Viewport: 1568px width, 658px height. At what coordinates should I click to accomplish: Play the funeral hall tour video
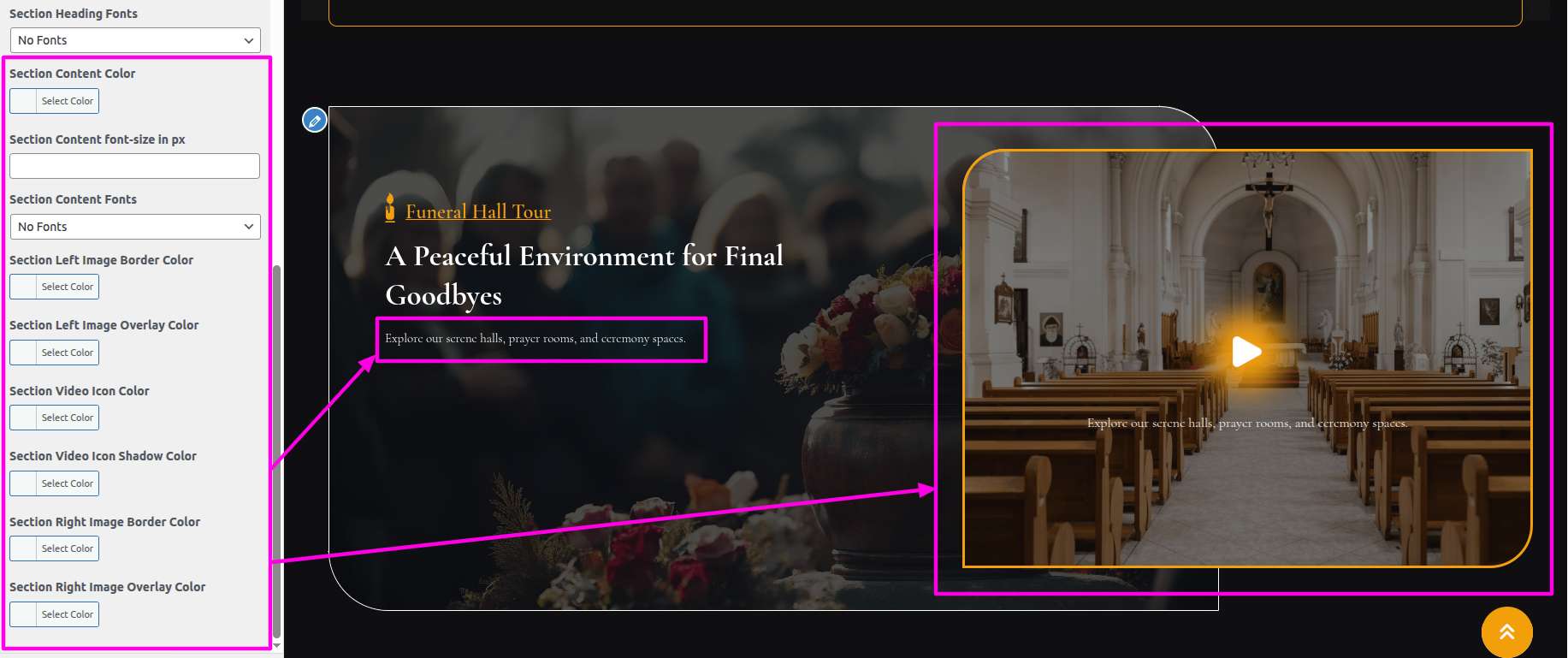tap(1246, 352)
